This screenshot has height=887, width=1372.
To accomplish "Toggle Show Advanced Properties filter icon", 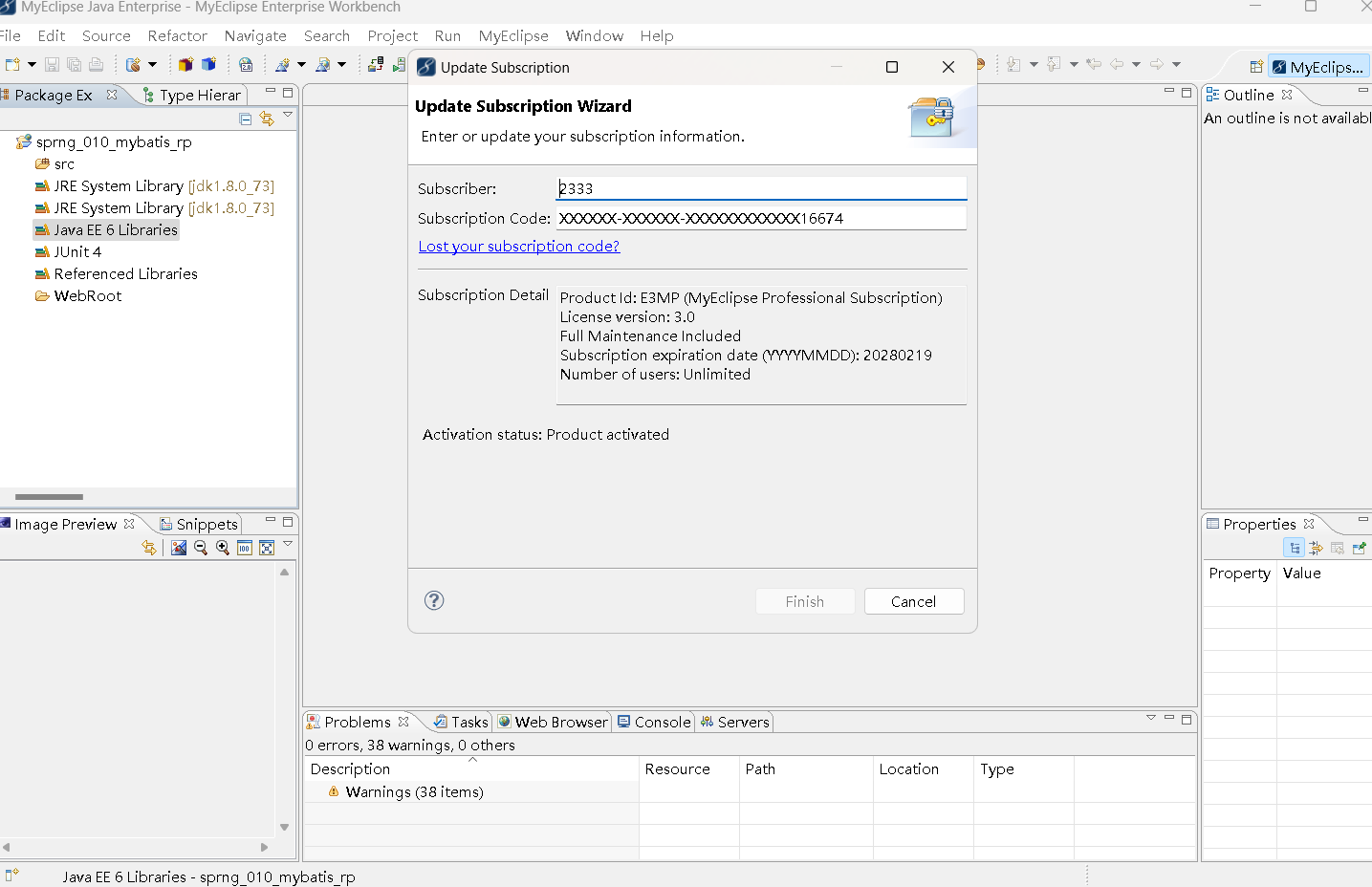I will 1317,548.
